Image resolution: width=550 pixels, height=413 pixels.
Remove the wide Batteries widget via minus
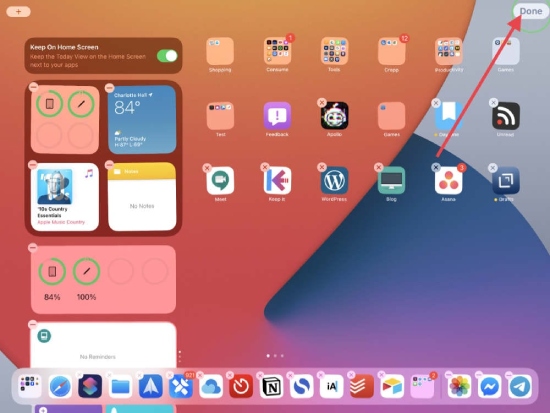(33, 248)
